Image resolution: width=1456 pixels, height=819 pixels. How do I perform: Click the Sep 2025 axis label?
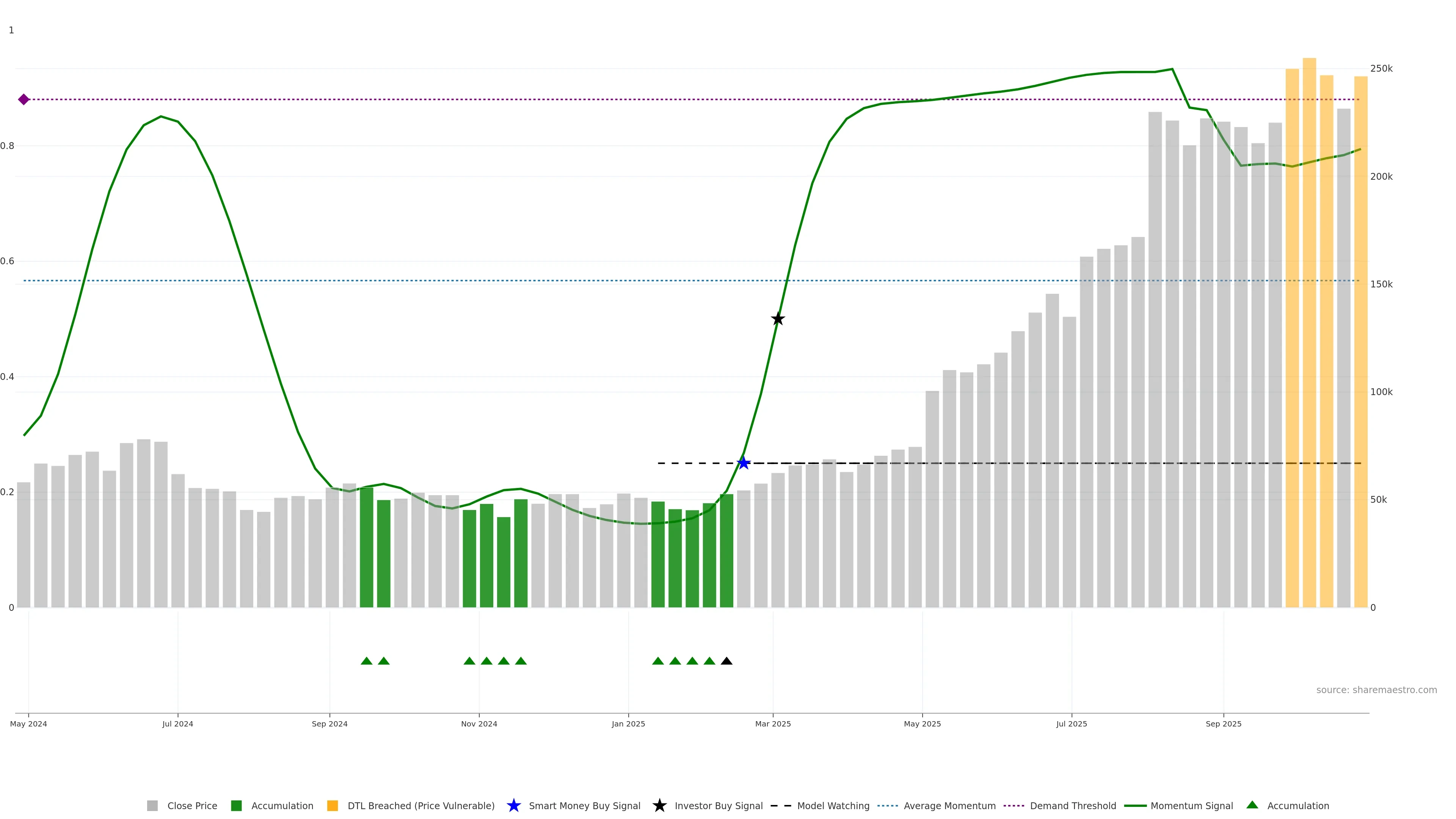click(x=1223, y=723)
